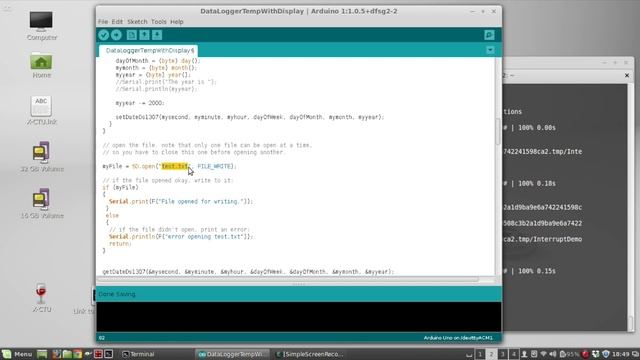Close the tab in the background terminal window
This screenshot has height=360, width=640.
tap(627, 76)
